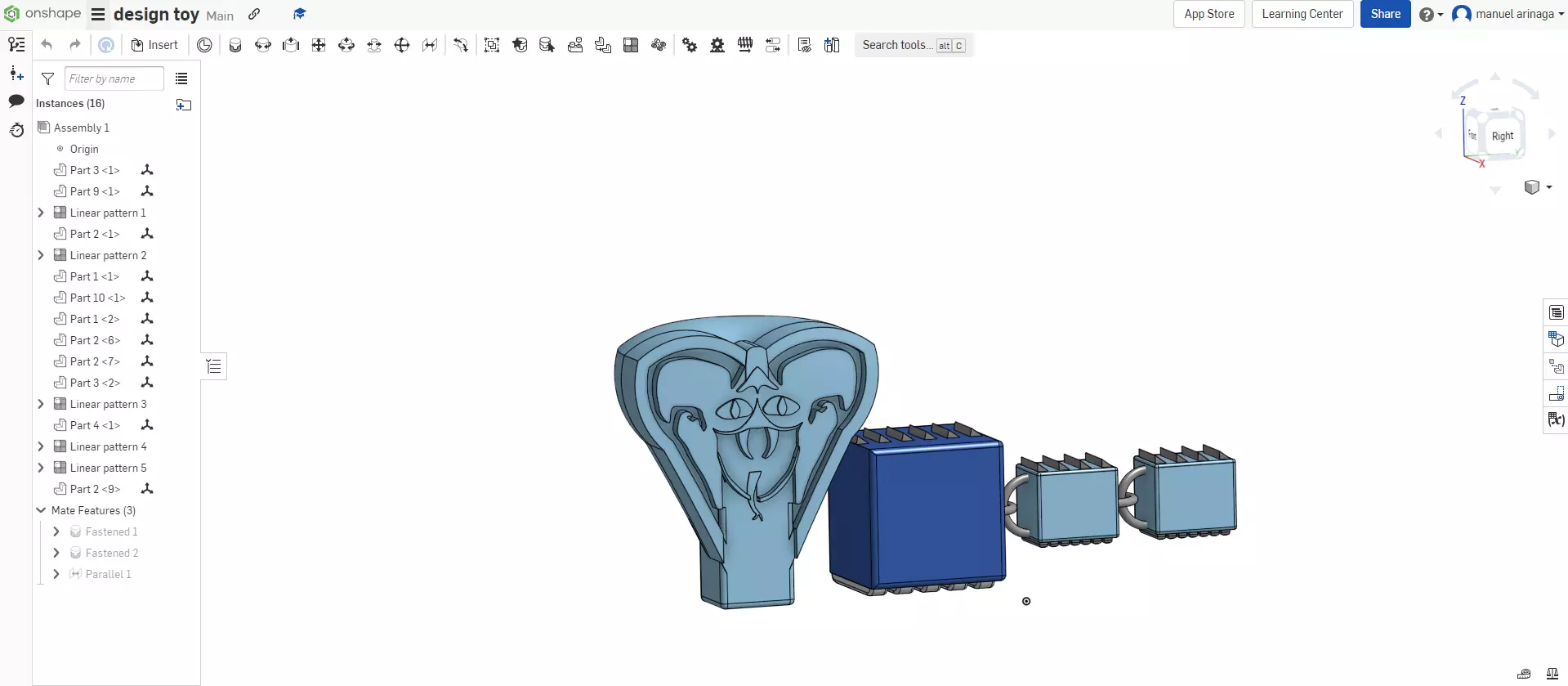Click the education graduation cap icon
The width and height of the screenshot is (1568, 686).
tap(299, 14)
